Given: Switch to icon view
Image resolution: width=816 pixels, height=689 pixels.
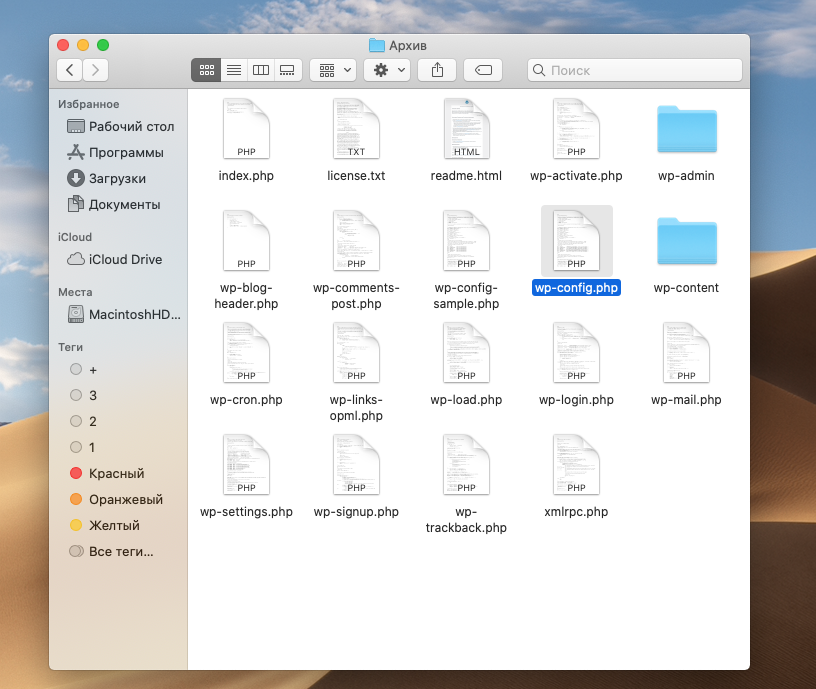Looking at the screenshot, I should pyautogui.click(x=207, y=70).
